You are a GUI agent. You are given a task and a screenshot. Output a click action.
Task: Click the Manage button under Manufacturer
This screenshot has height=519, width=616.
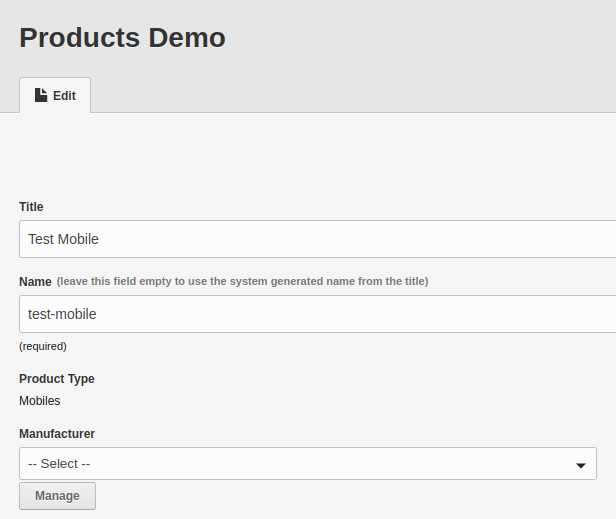(x=57, y=496)
